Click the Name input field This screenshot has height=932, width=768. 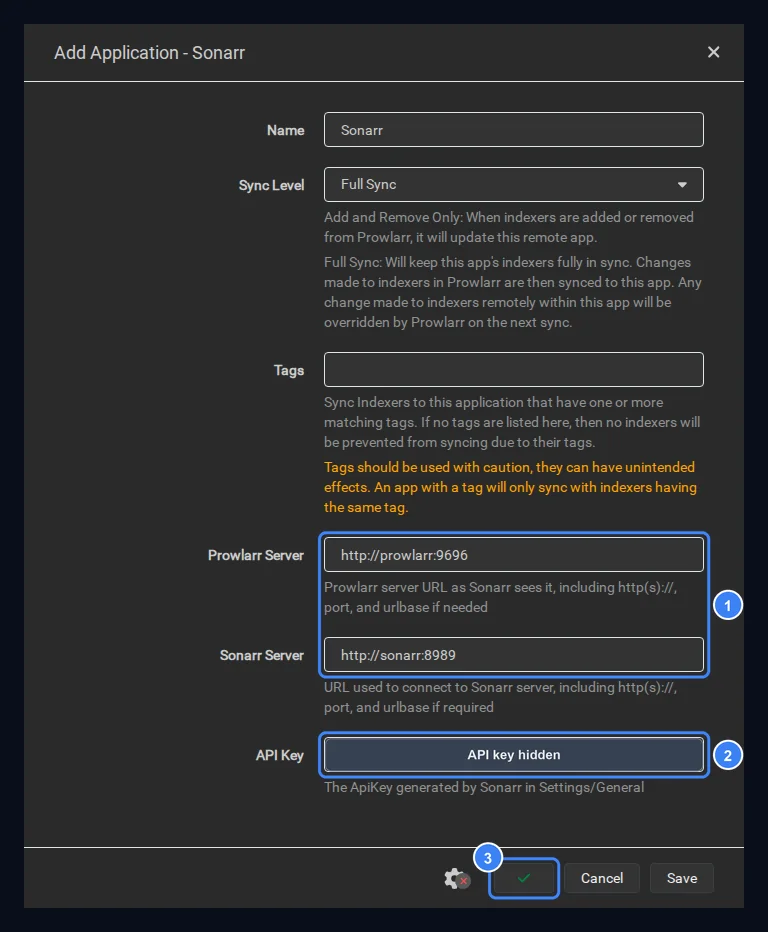click(x=514, y=130)
